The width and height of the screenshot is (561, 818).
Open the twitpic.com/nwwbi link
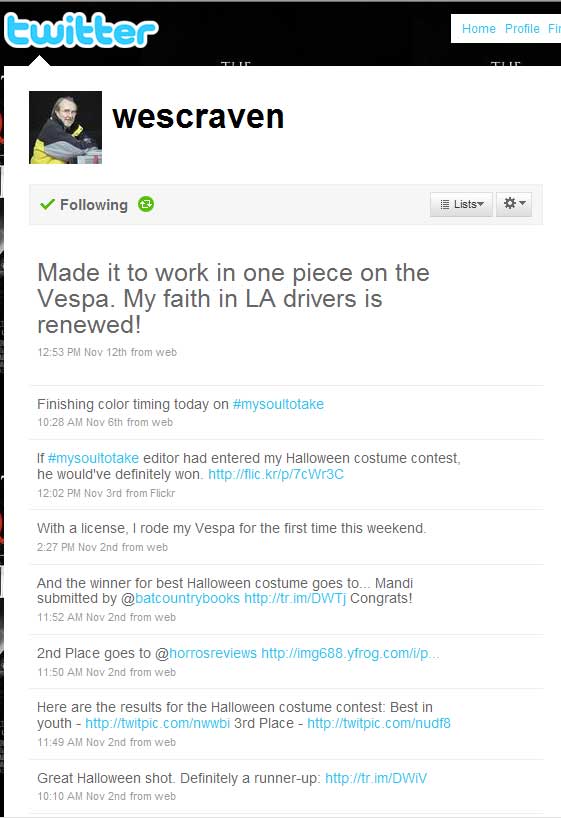(x=158, y=723)
